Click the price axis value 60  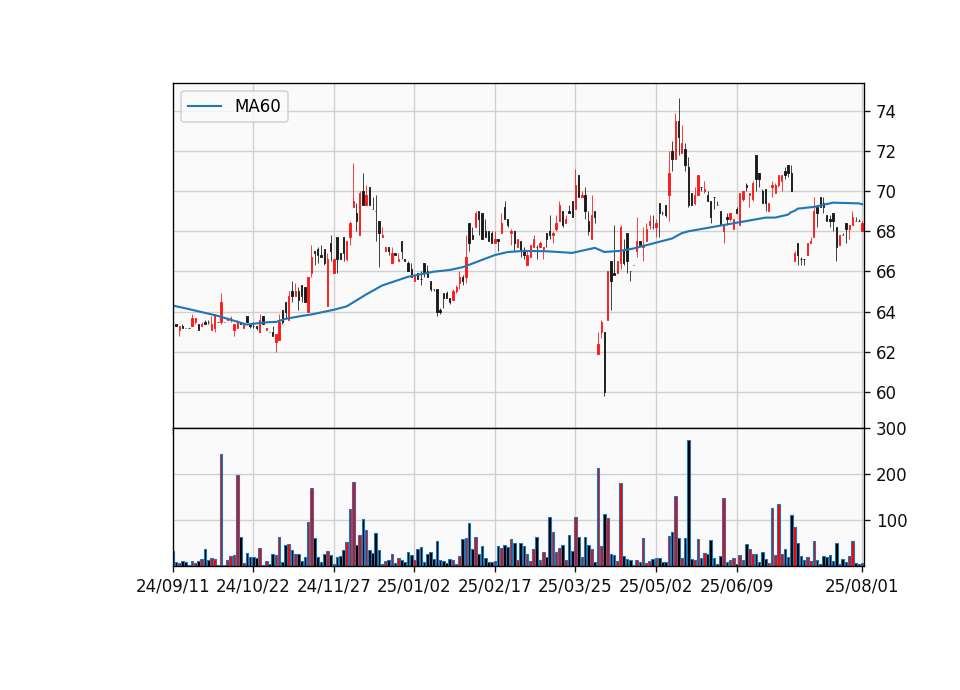tap(886, 392)
